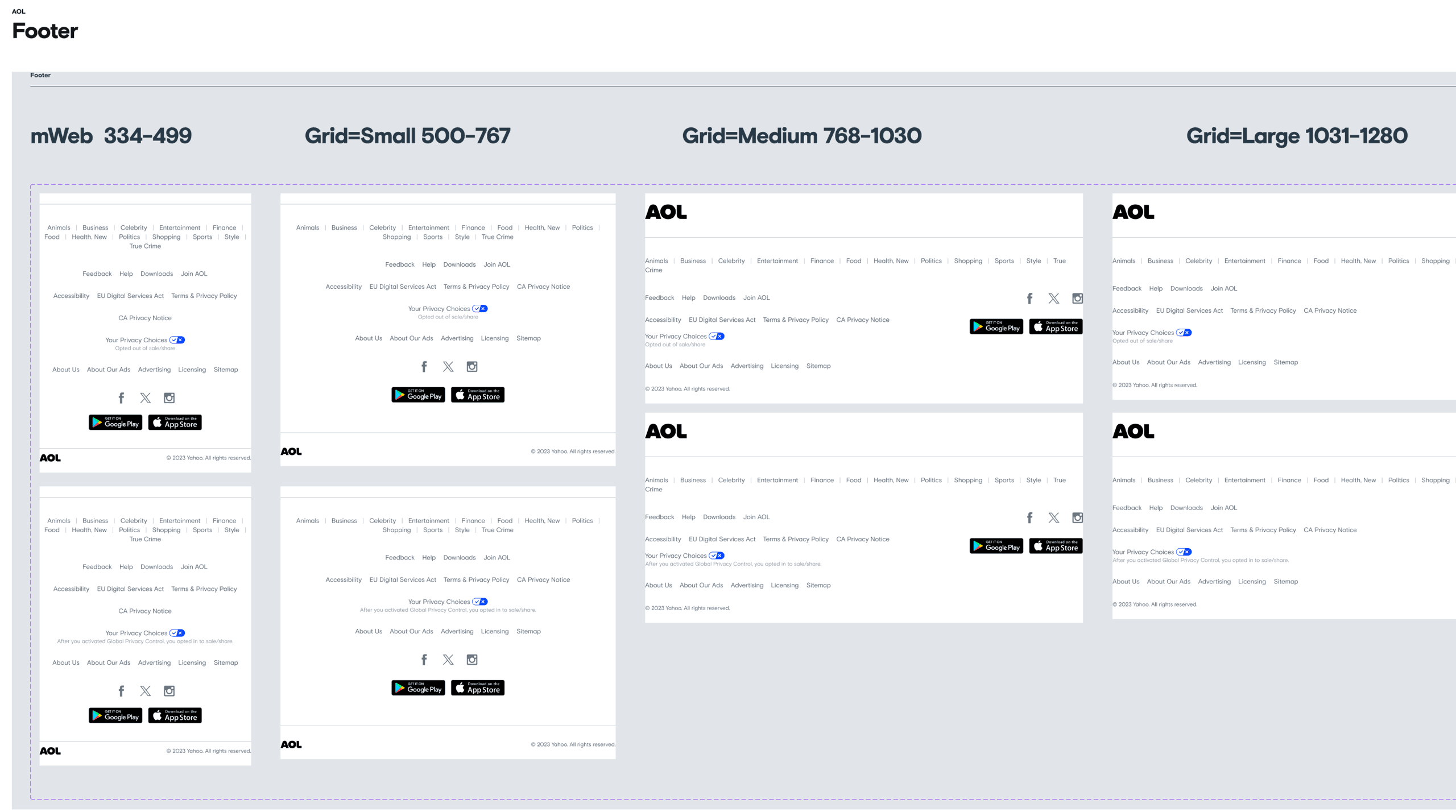1456x812 pixels.
Task: Click X icon in mWeb opted-out footer
Action: tap(146, 398)
